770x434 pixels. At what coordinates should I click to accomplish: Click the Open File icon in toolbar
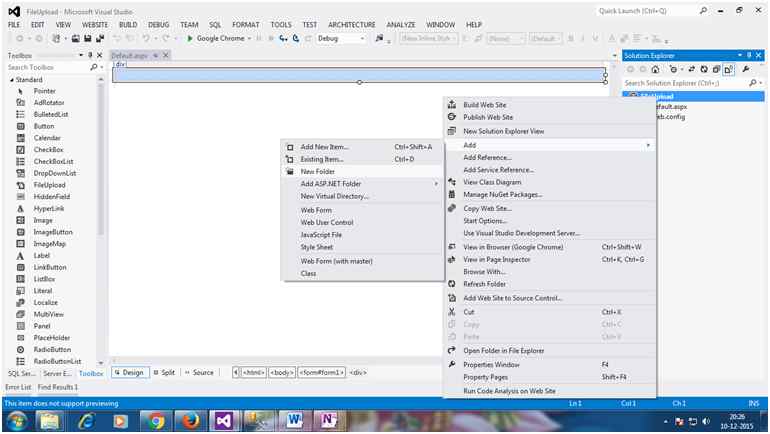pos(76,38)
